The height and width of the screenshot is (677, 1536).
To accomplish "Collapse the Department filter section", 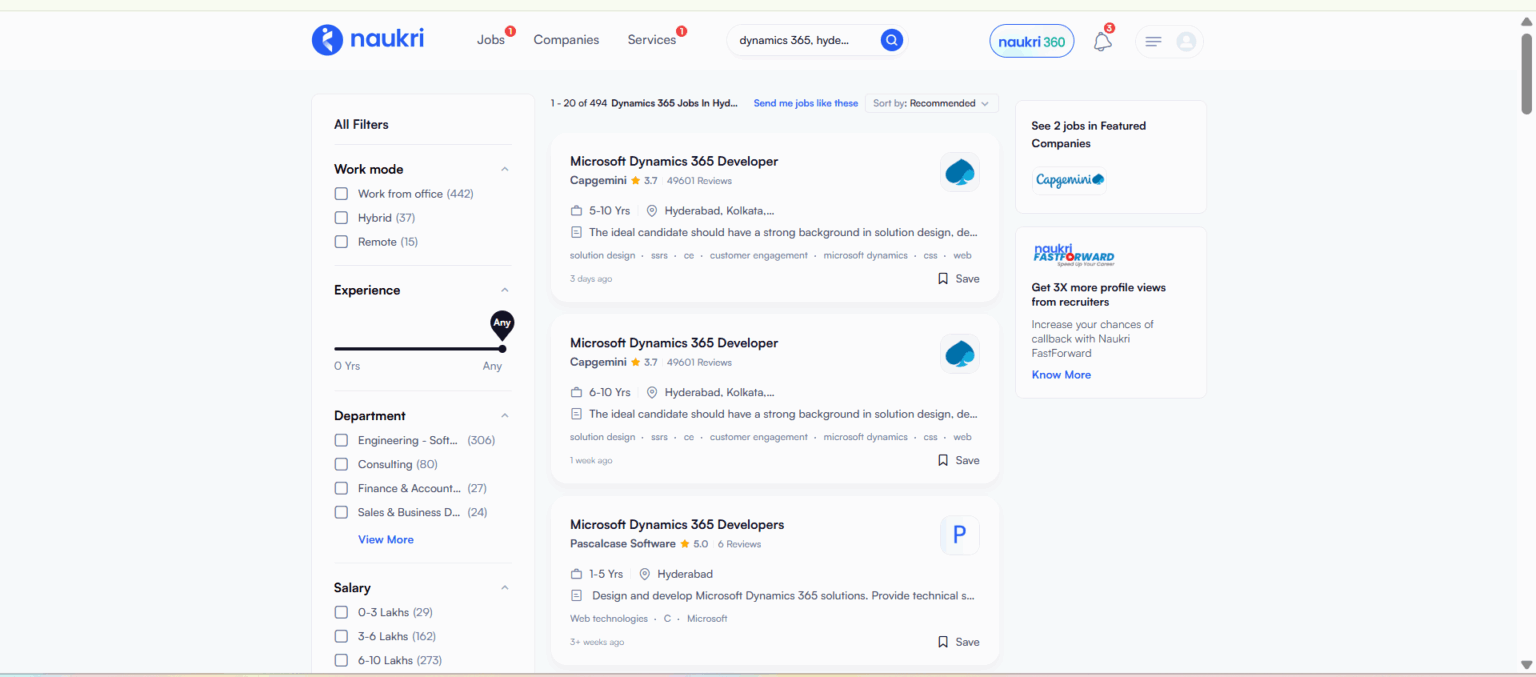I will tap(505, 416).
